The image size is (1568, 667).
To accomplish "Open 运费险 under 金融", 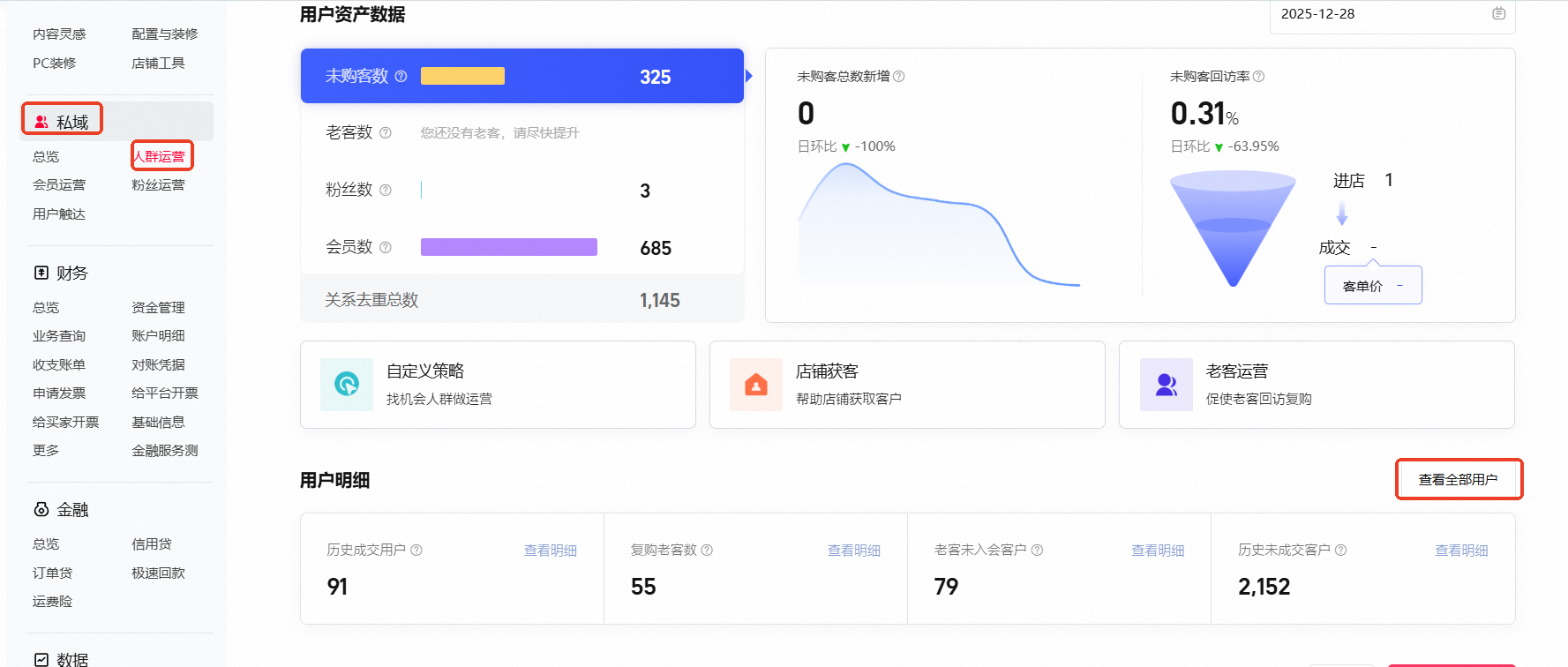I will tap(52, 602).
